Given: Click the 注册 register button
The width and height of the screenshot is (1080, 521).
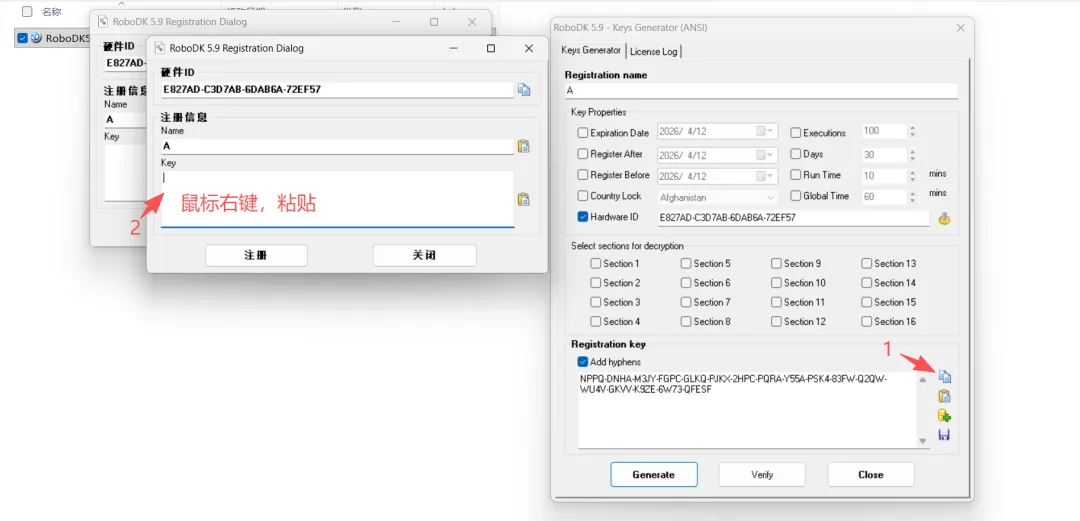Looking at the screenshot, I should (x=256, y=255).
